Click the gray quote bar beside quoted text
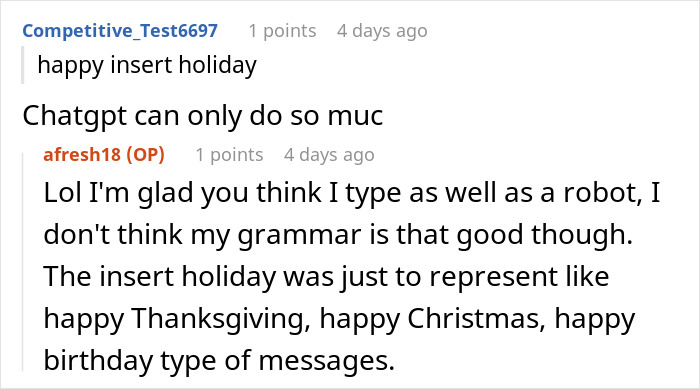Image resolution: width=700 pixels, height=389 pixels. pos(22,65)
